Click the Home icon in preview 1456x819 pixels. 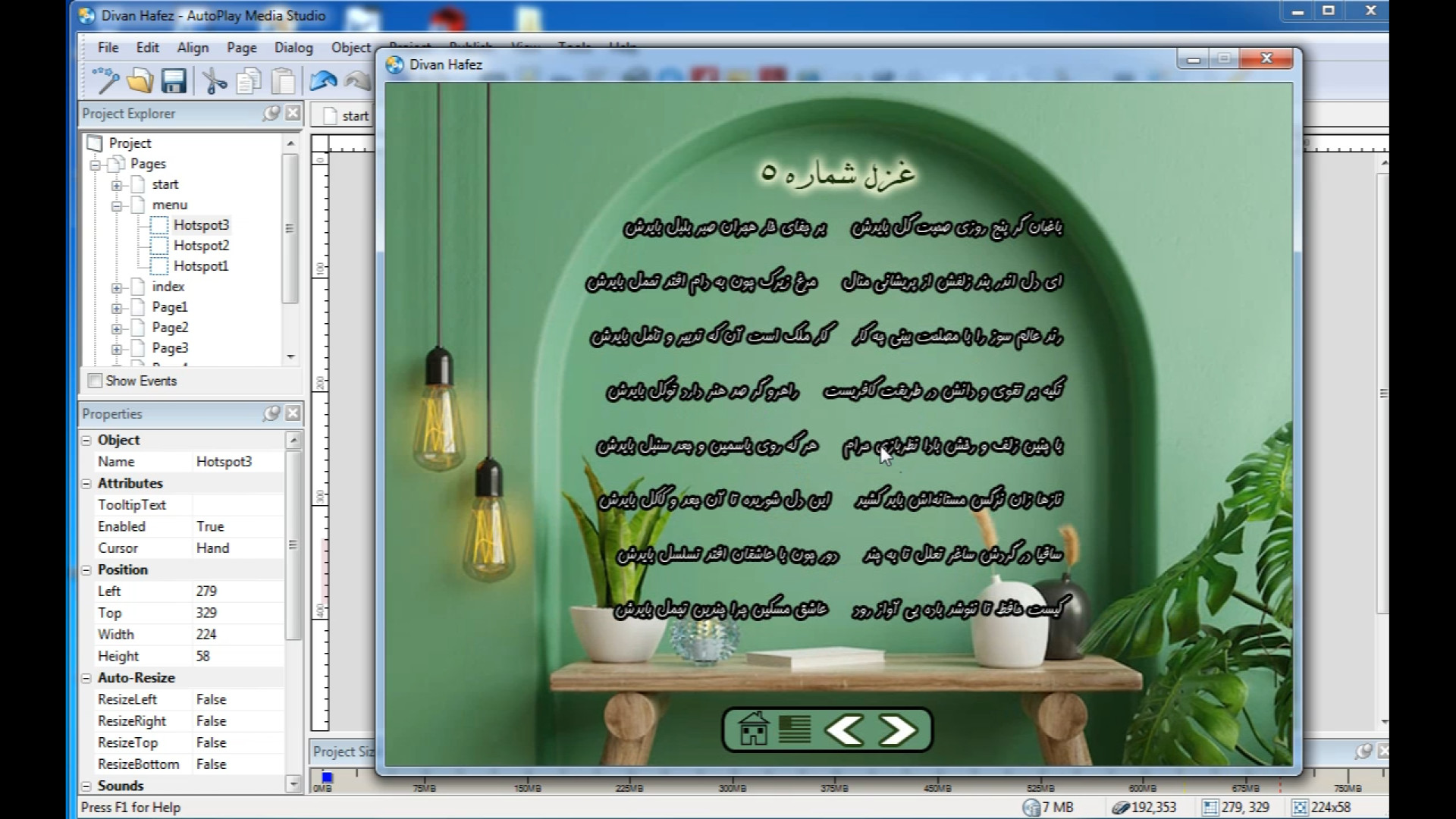753,730
